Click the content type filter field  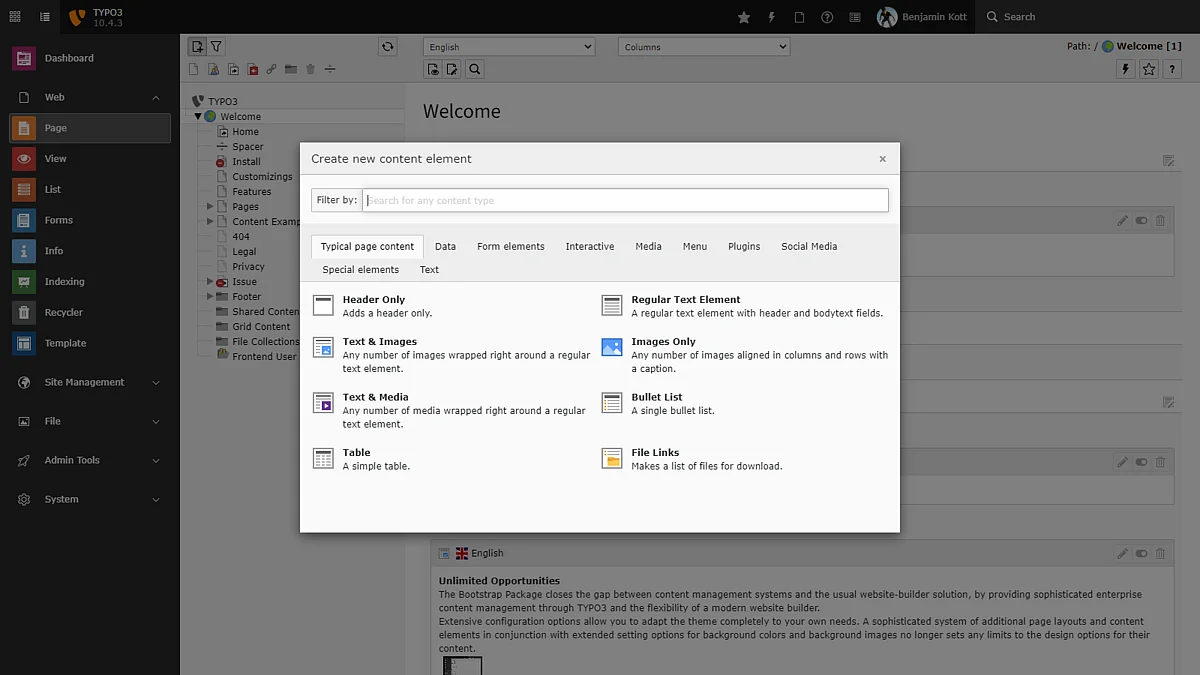pos(625,200)
